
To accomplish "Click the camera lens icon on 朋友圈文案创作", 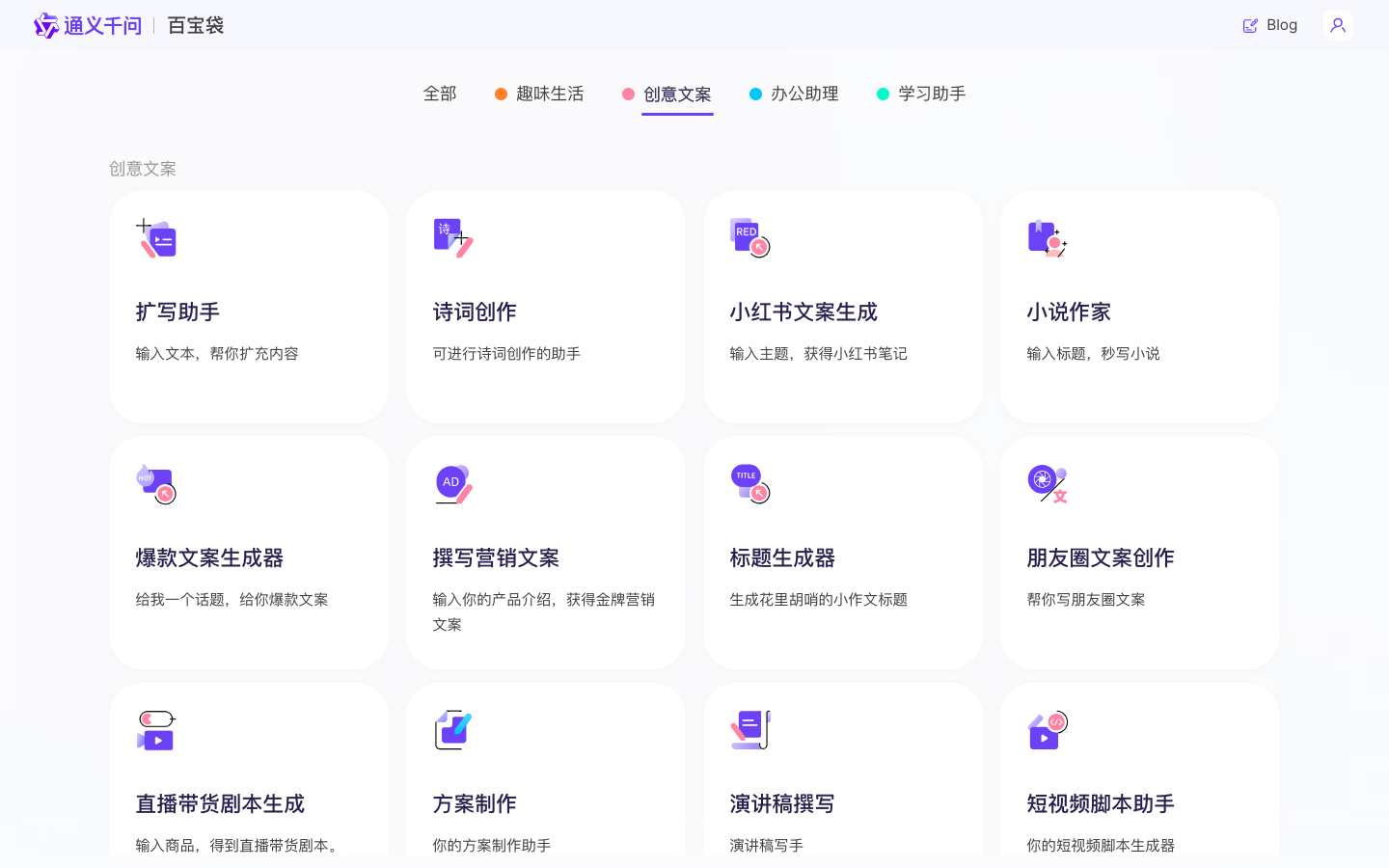I will [1042, 478].
